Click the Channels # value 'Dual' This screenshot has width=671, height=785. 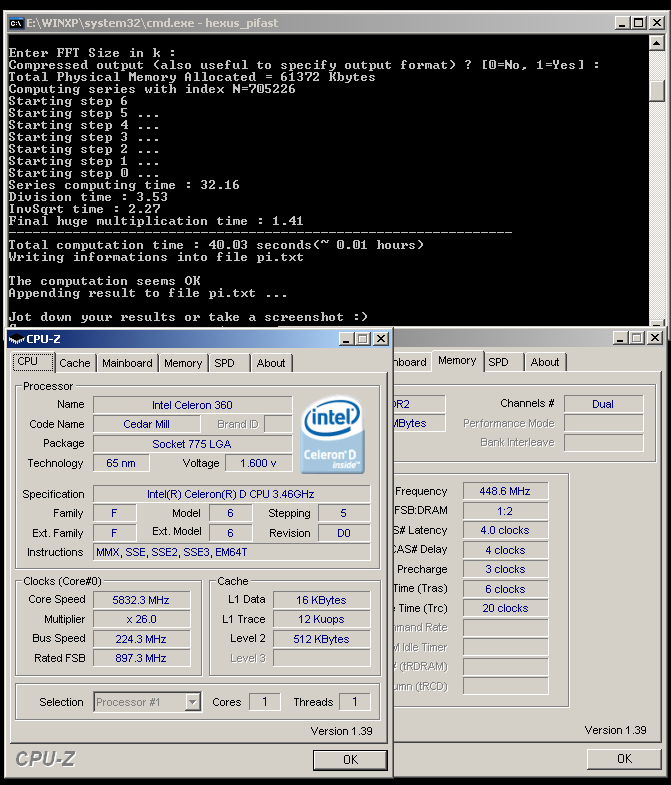(x=603, y=405)
